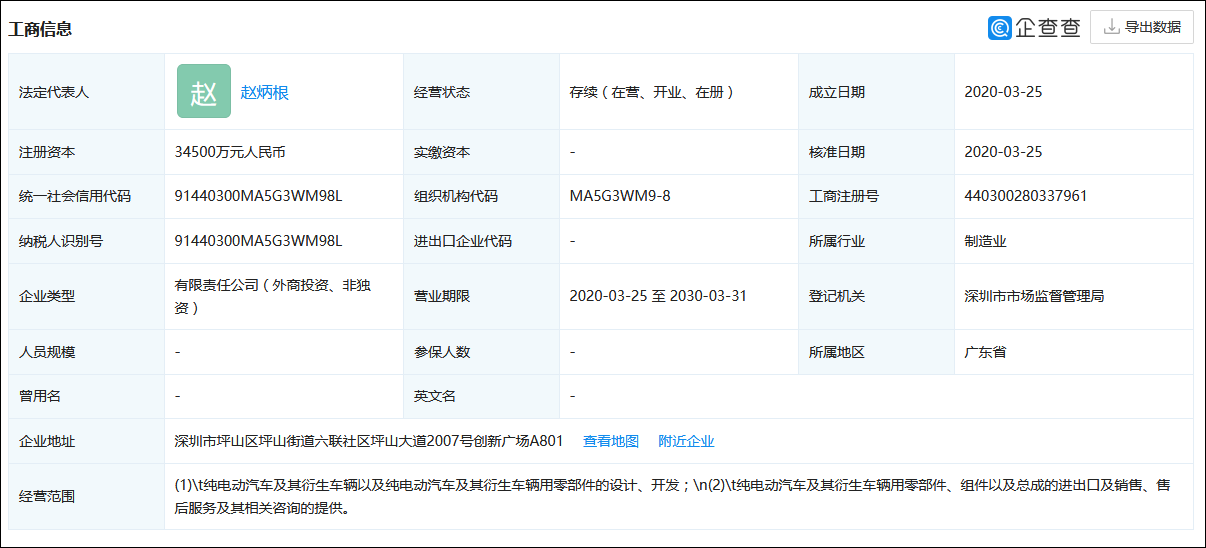Click the 参保人数 label cell
Image resolution: width=1206 pixels, height=548 pixels.
click(x=481, y=352)
